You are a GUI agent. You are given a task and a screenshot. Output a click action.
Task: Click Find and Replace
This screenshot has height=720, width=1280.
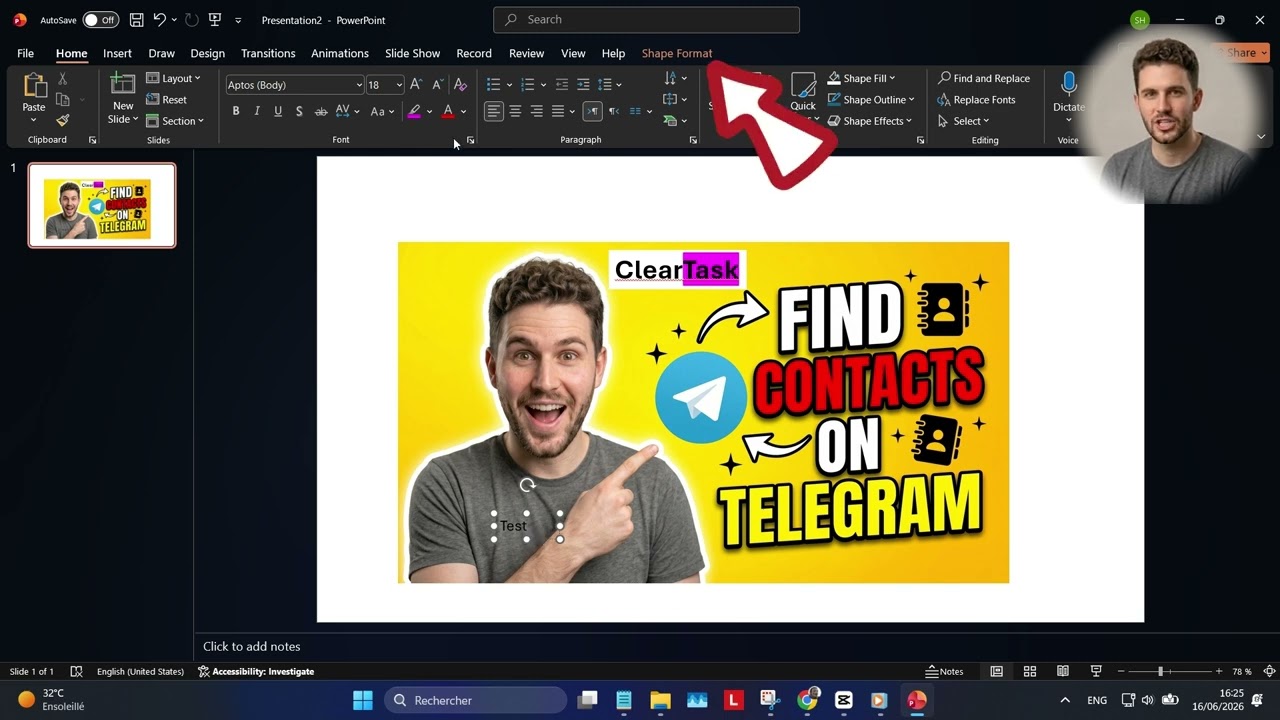pos(984,78)
